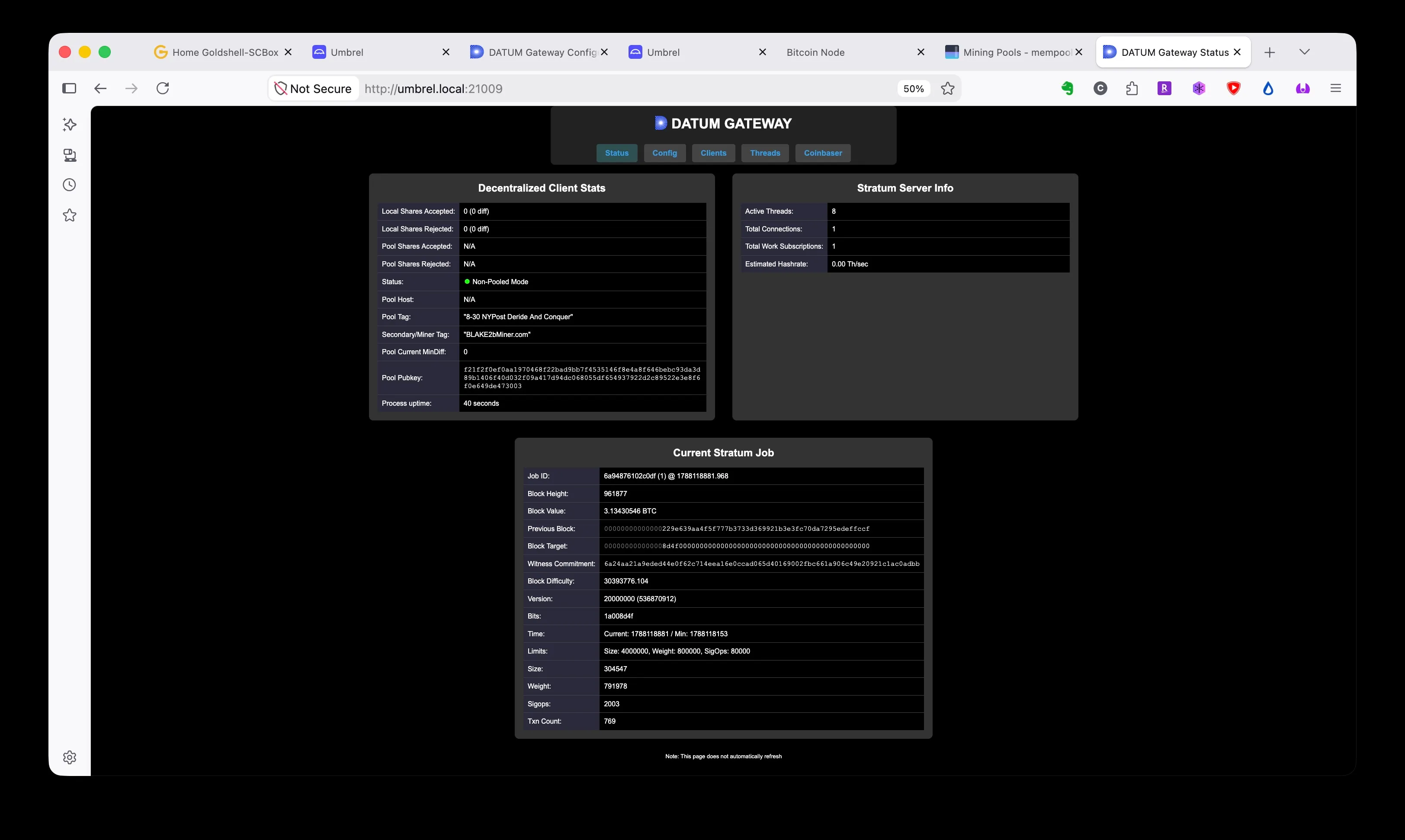The image size is (1405, 840).
Task: Click the Not Secure shield indicator
Action: click(313, 88)
